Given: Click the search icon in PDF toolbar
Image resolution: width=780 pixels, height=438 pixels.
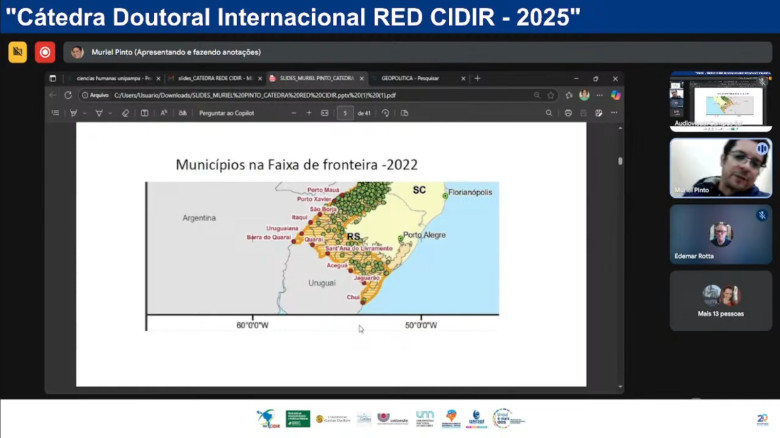Looking at the screenshot, I should 549,113.
